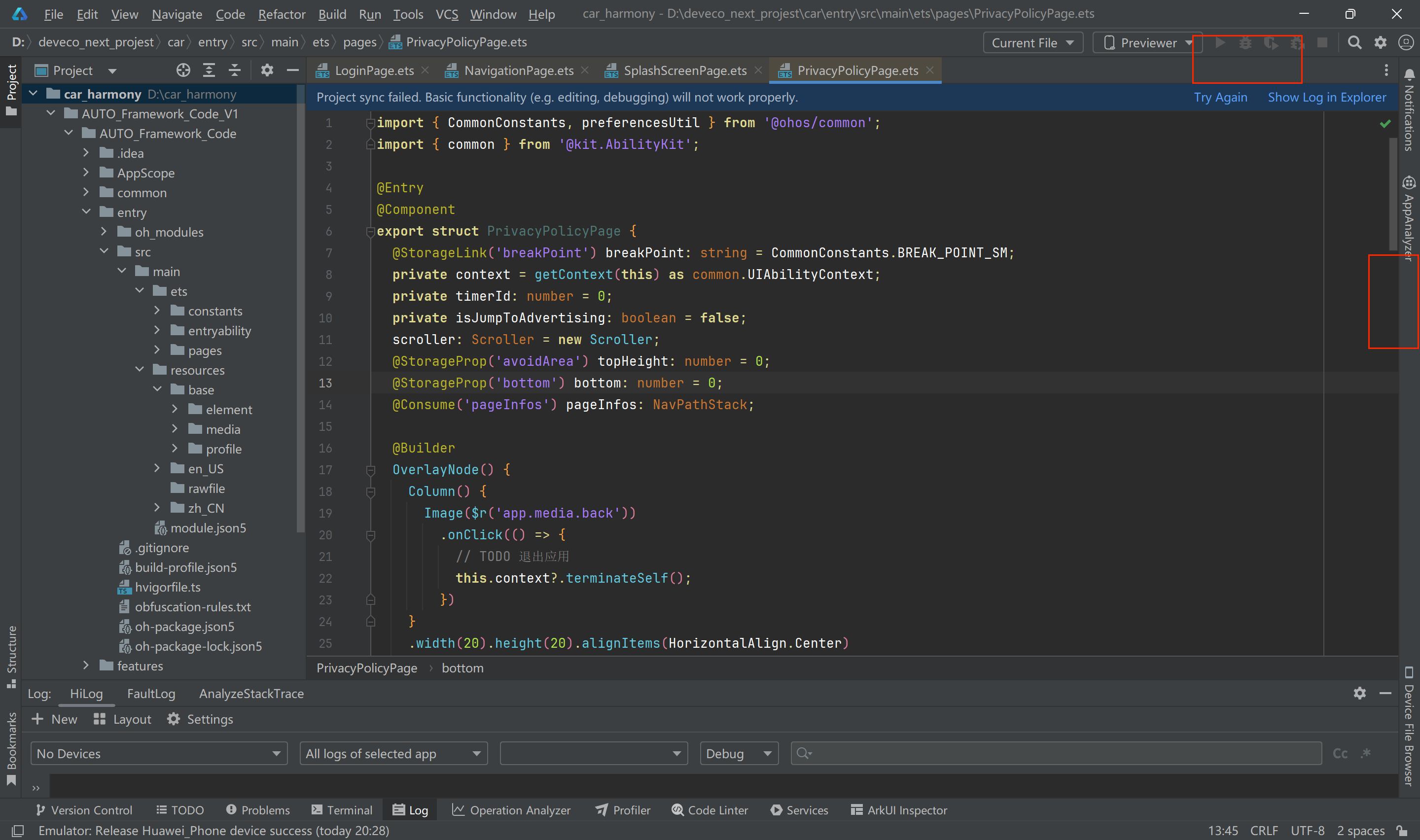Expand the AppScope folder

coord(86,173)
